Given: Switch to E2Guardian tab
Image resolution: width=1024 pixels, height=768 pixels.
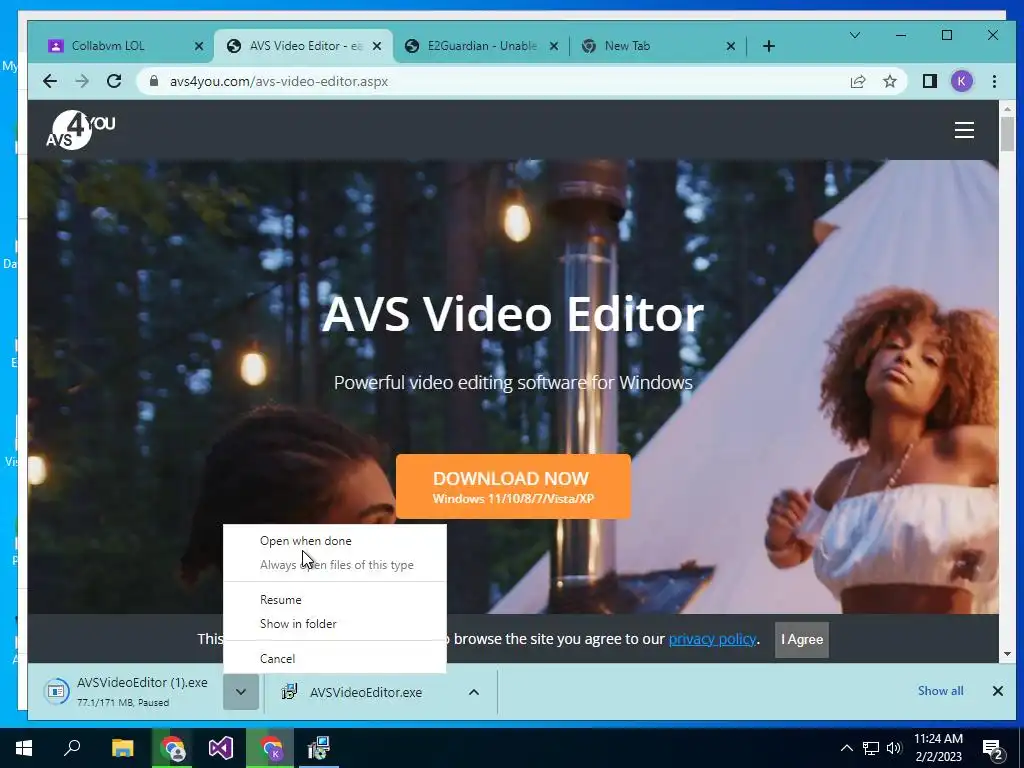Looking at the screenshot, I should (482, 46).
